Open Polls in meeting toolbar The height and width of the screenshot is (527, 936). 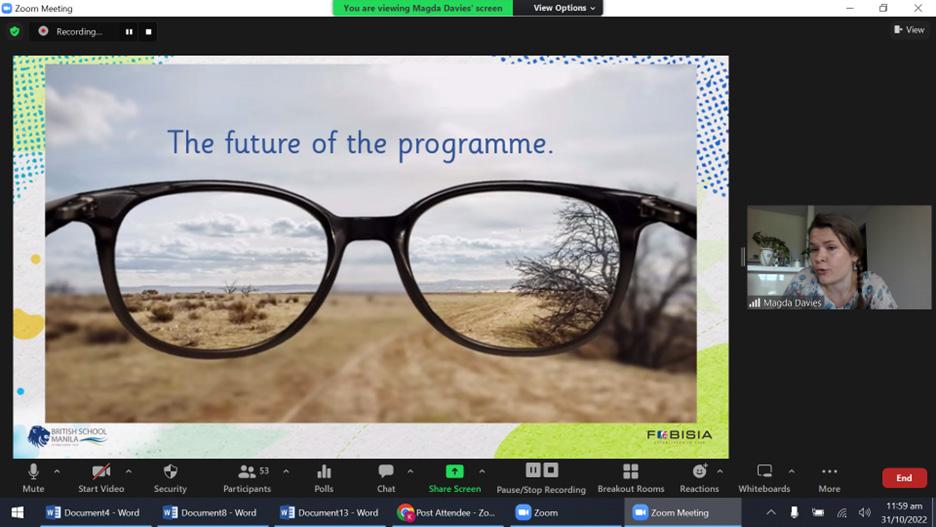click(x=324, y=478)
